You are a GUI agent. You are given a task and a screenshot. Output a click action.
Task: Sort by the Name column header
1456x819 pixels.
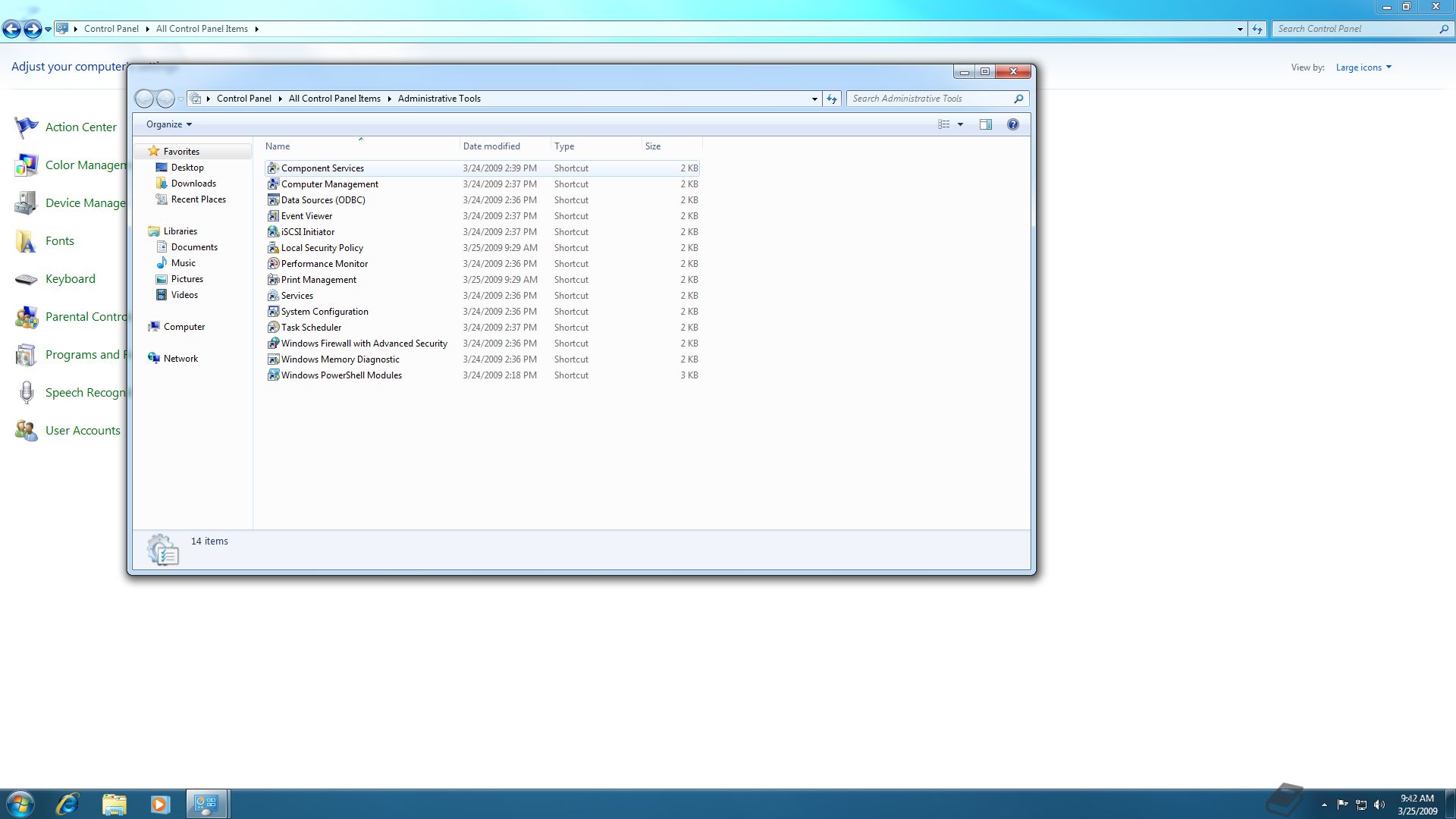[x=360, y=146]
